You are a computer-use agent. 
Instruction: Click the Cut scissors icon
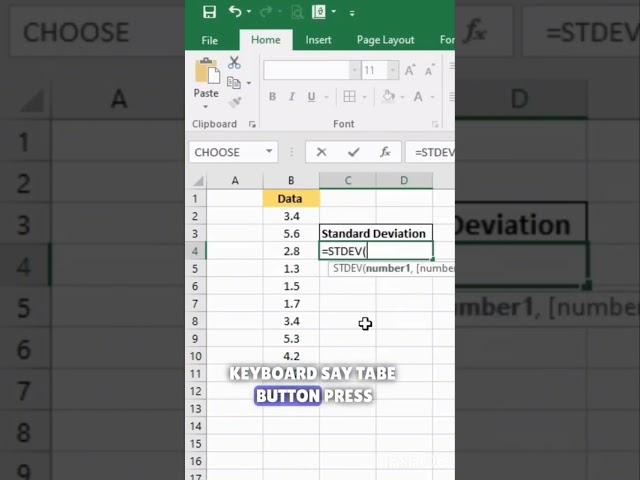pos(234,63)
